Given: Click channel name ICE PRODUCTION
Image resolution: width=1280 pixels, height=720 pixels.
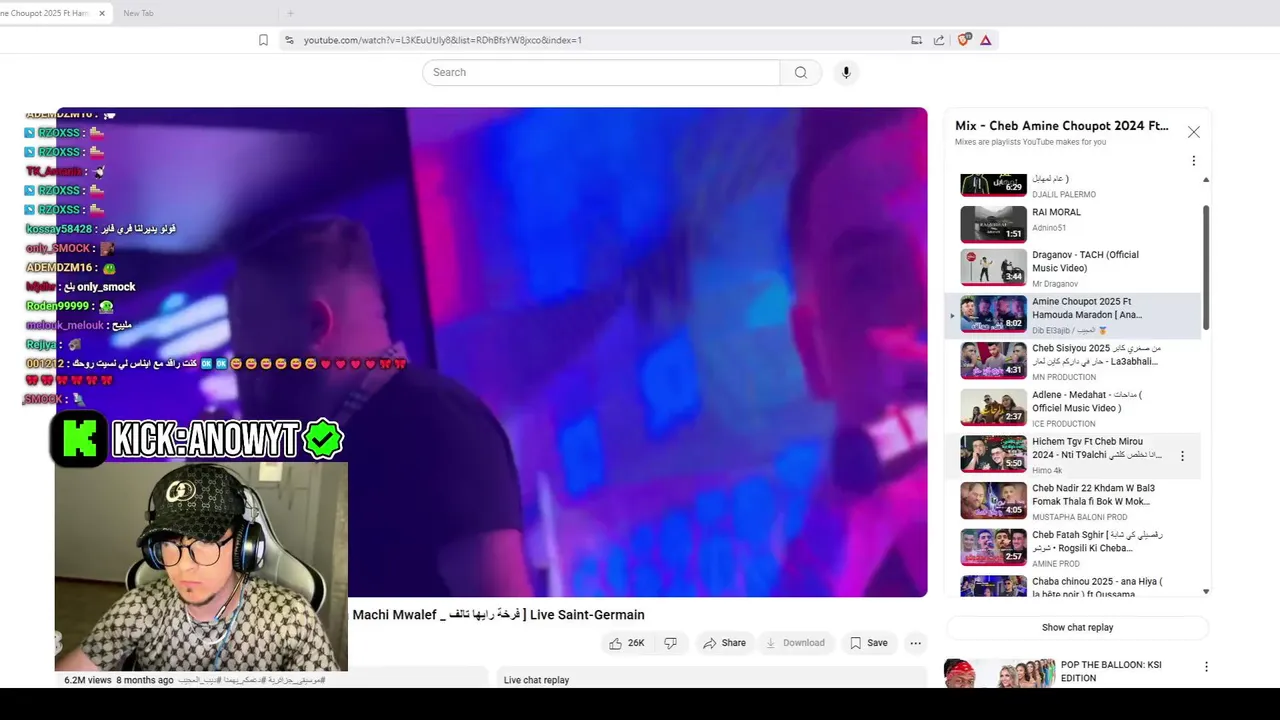Looking at the screenshot, I should (1064, 424).
